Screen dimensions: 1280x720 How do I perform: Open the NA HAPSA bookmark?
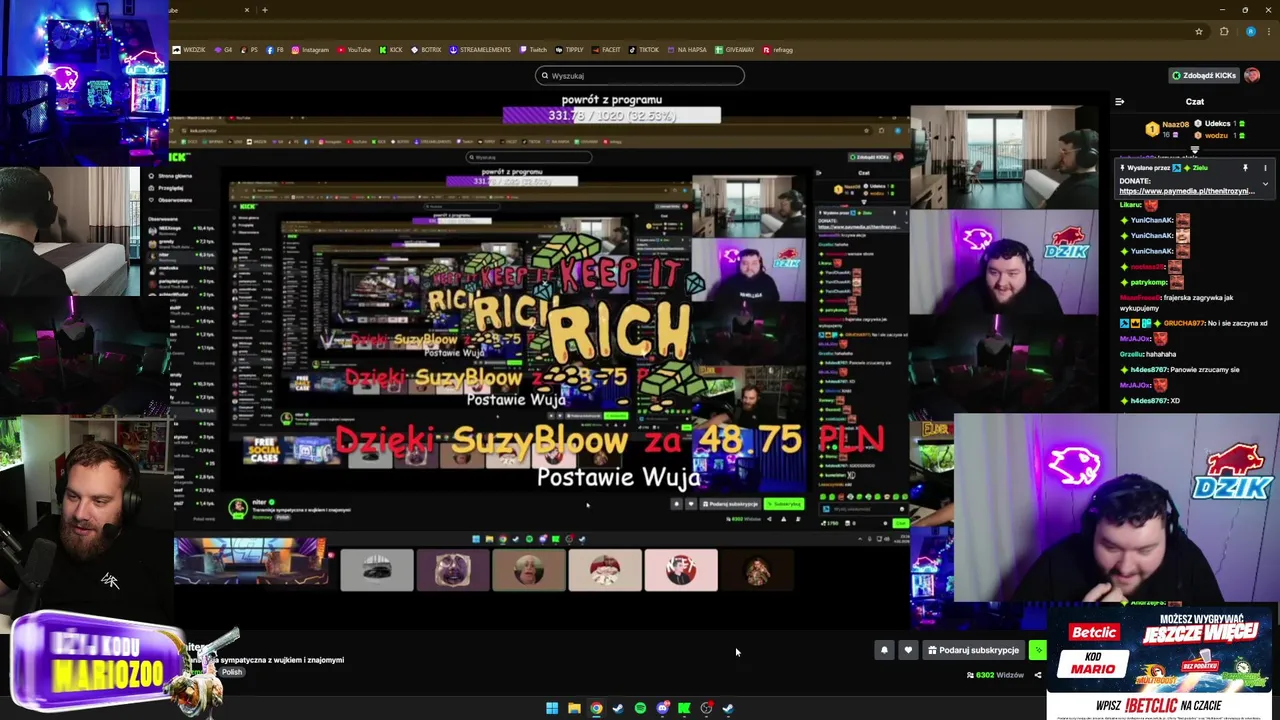tap(687, 49)
